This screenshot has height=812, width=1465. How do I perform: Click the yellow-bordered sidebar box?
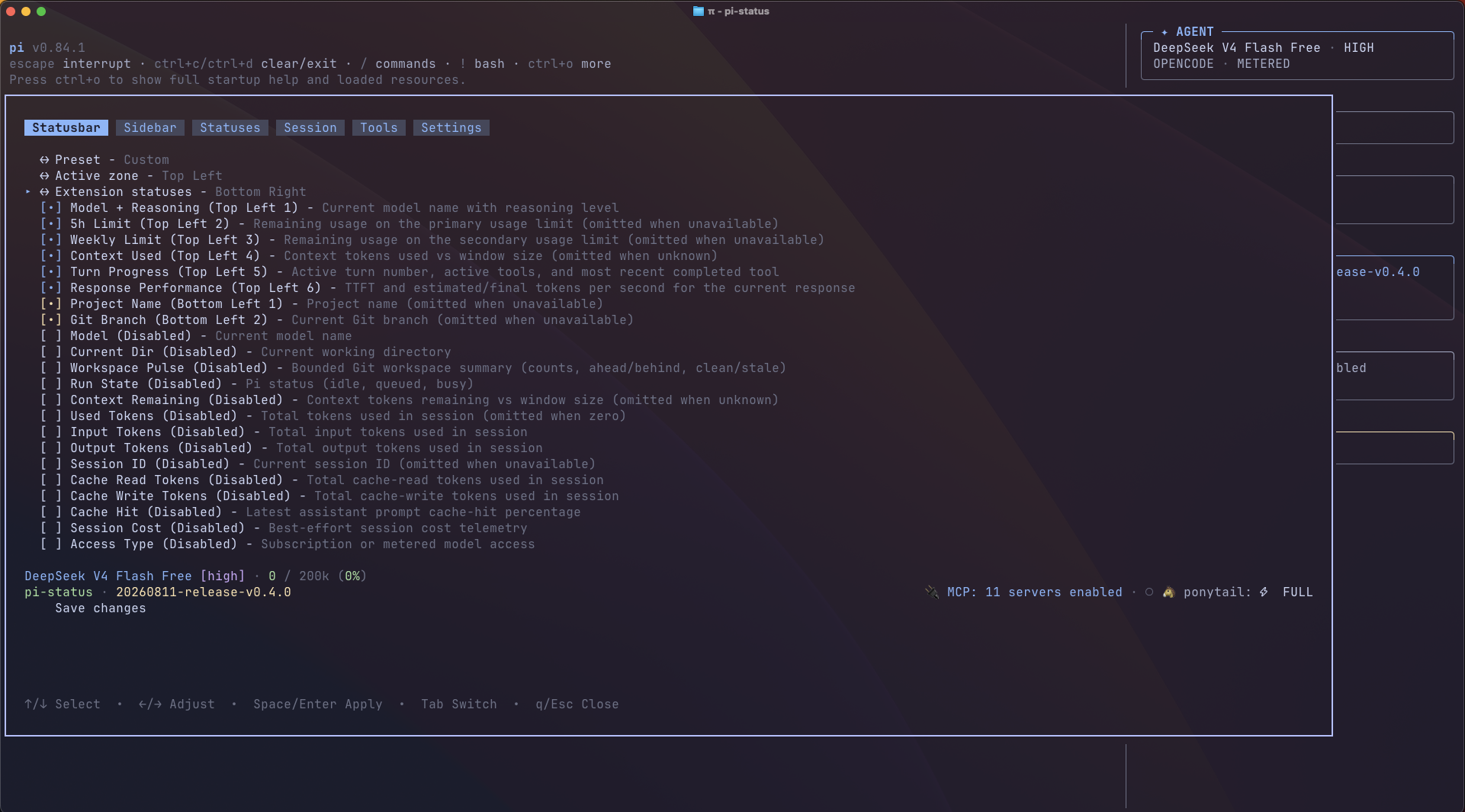coord(1395,448)
